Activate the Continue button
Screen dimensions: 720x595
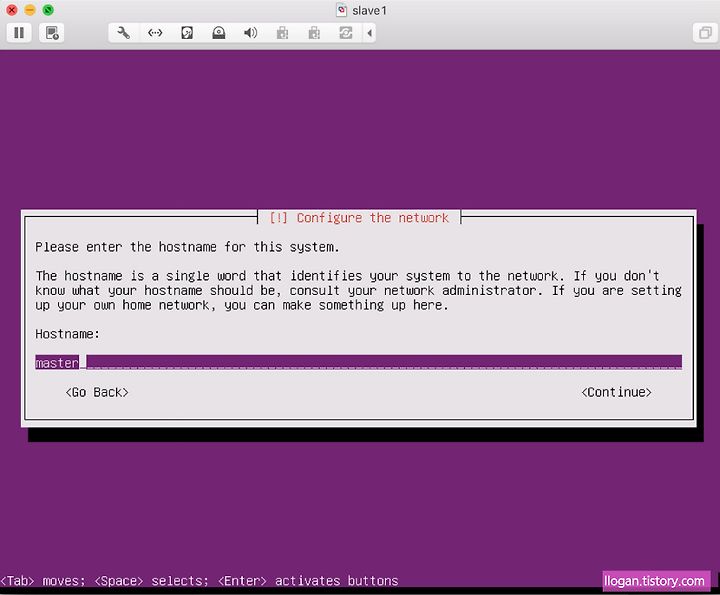point(616,393)
